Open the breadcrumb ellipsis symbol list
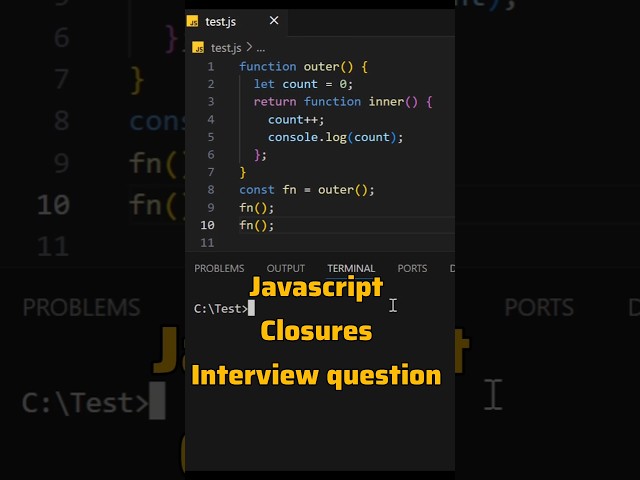The height and width of the screenshot is (480, 640). [x=261, y=49]
